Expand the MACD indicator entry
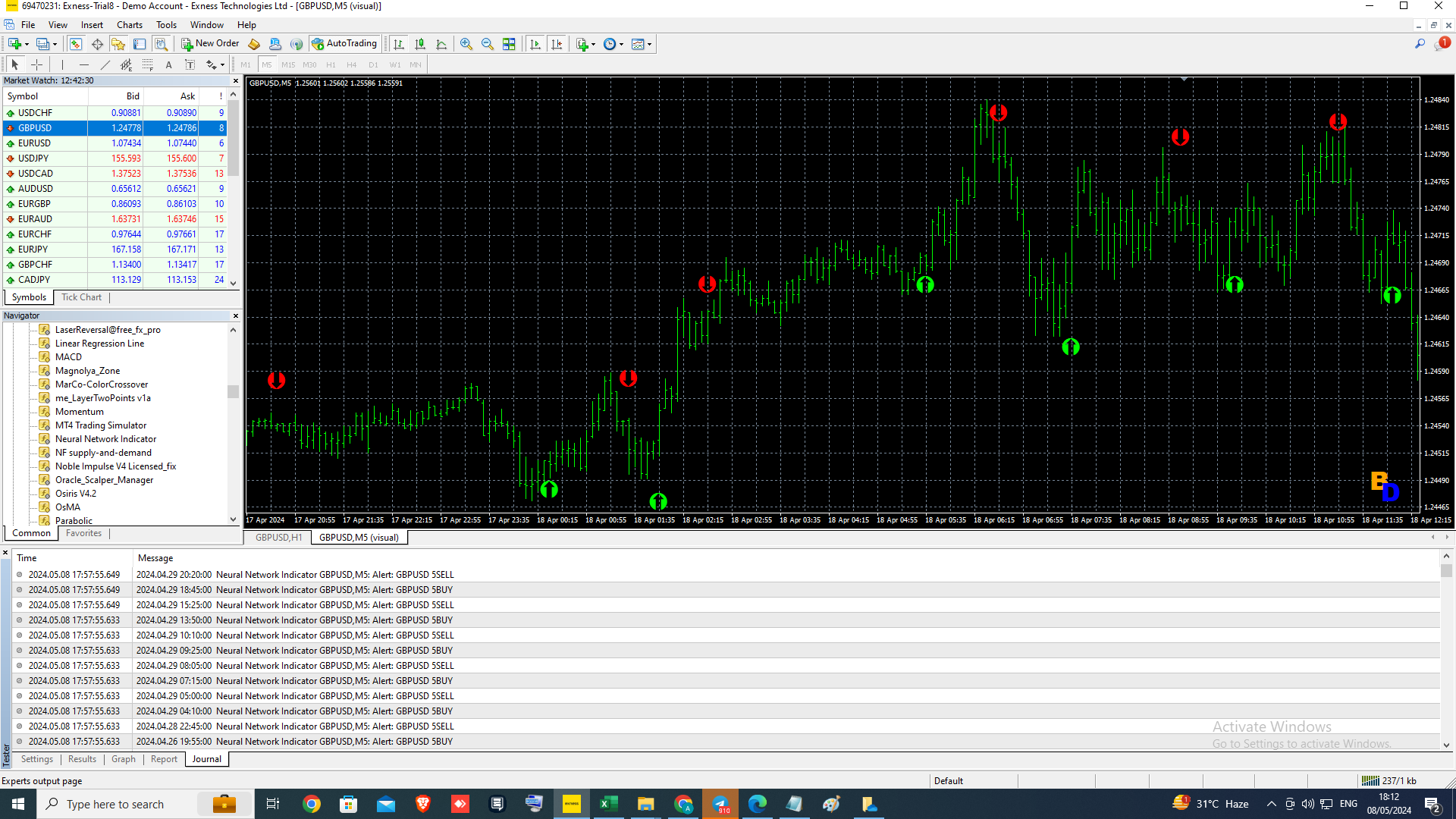The width and height of the screenshot is (1456, 819). 67,356
